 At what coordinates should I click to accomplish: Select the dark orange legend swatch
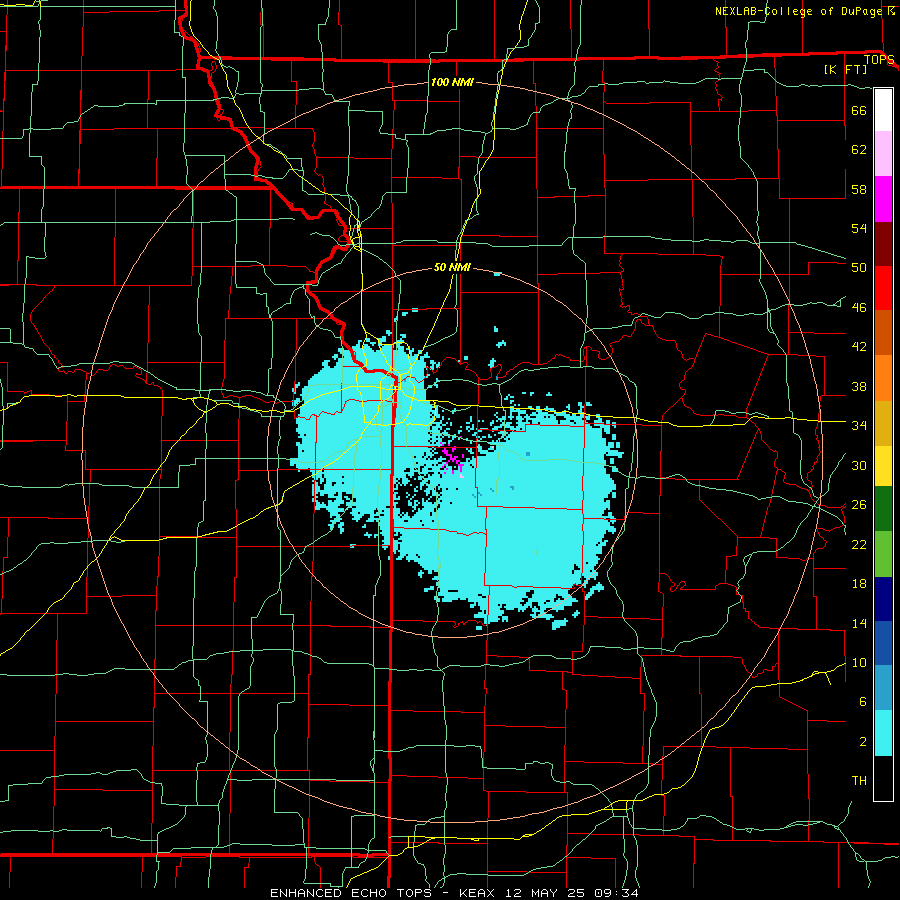coord(883,333)
